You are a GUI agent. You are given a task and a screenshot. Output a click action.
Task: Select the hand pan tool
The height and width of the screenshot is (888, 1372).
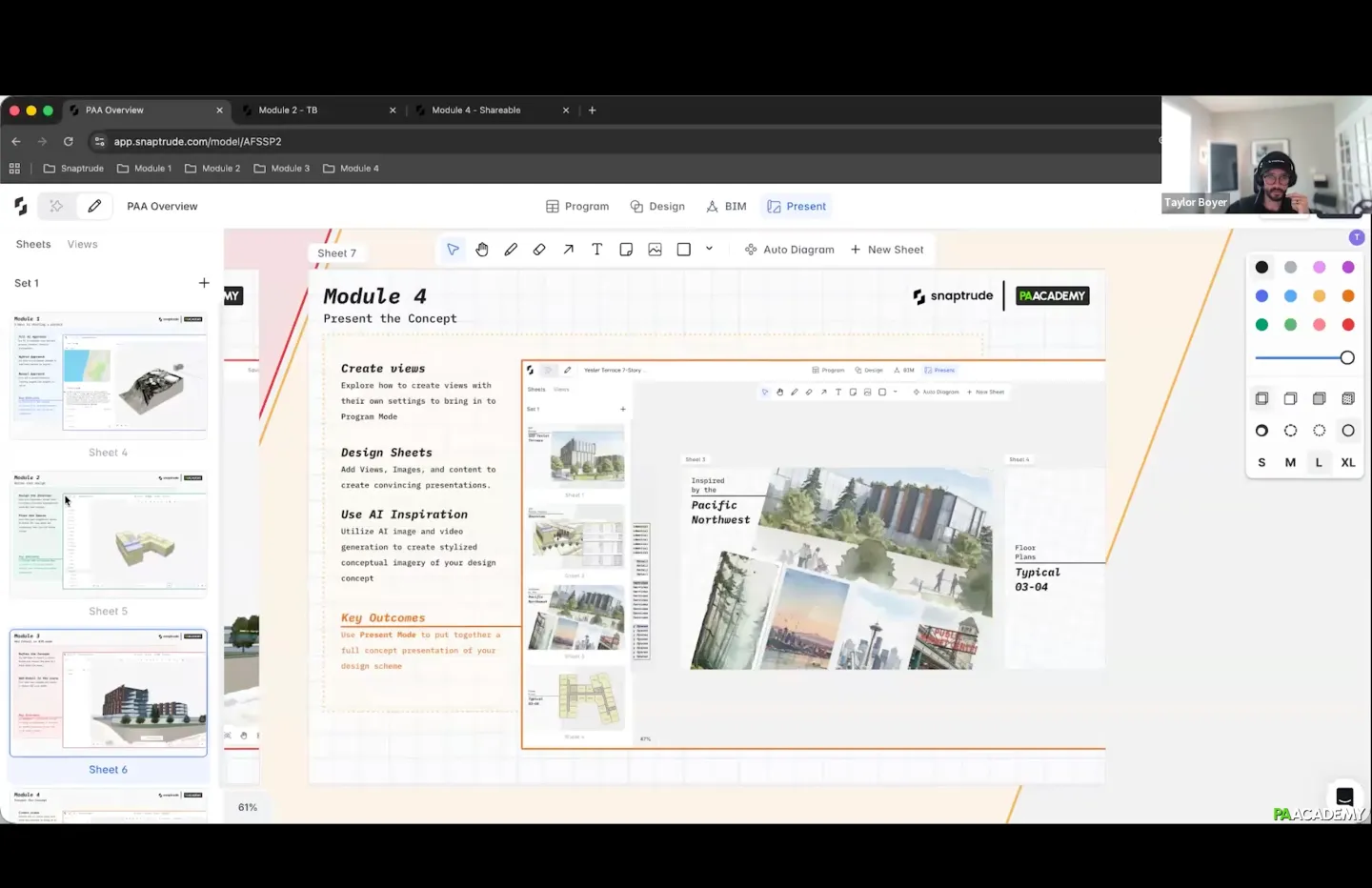pyautogui.click(x=482, y=250)
